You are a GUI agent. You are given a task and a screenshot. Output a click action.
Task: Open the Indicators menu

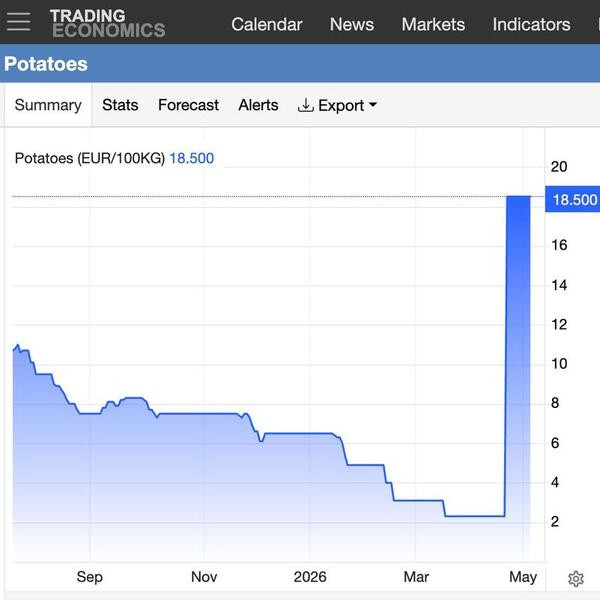click(531, 24)
